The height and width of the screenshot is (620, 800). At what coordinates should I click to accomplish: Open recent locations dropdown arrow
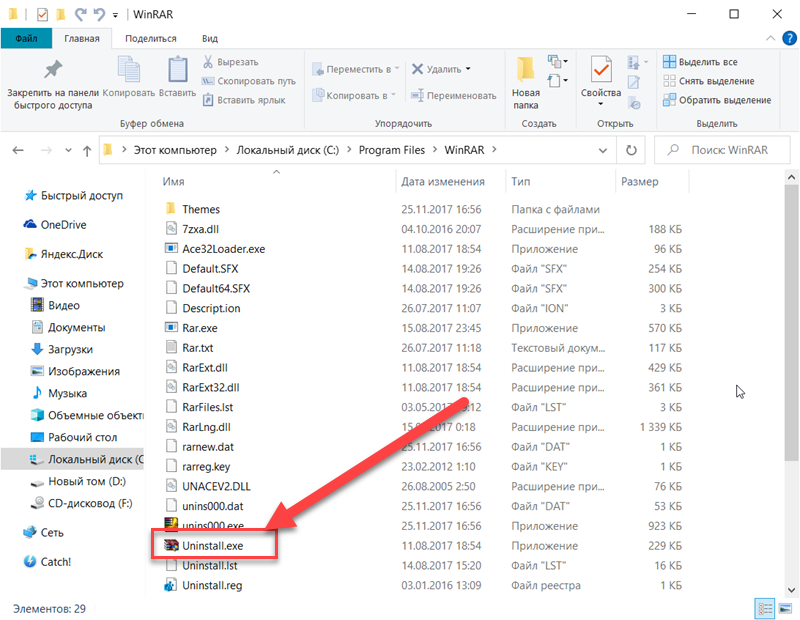[68, 151]
